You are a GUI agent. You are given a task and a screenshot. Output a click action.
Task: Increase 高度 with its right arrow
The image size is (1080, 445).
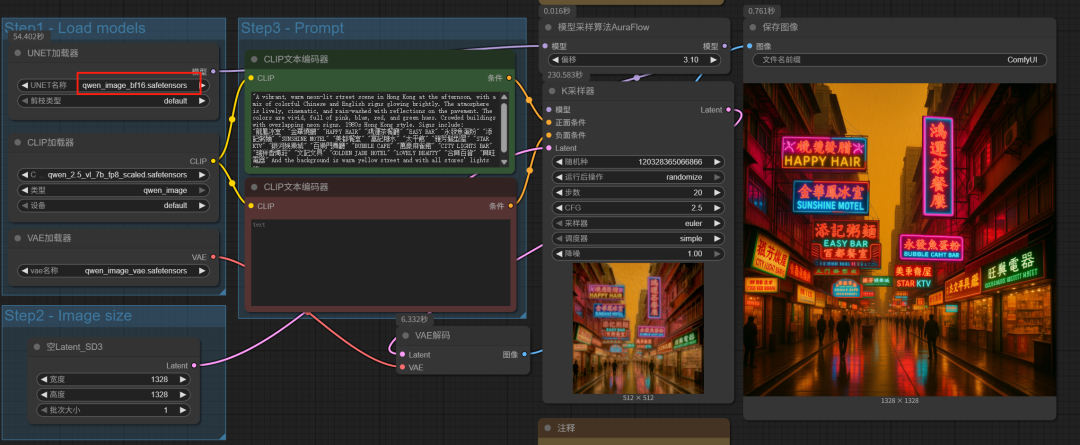point(183,395)
